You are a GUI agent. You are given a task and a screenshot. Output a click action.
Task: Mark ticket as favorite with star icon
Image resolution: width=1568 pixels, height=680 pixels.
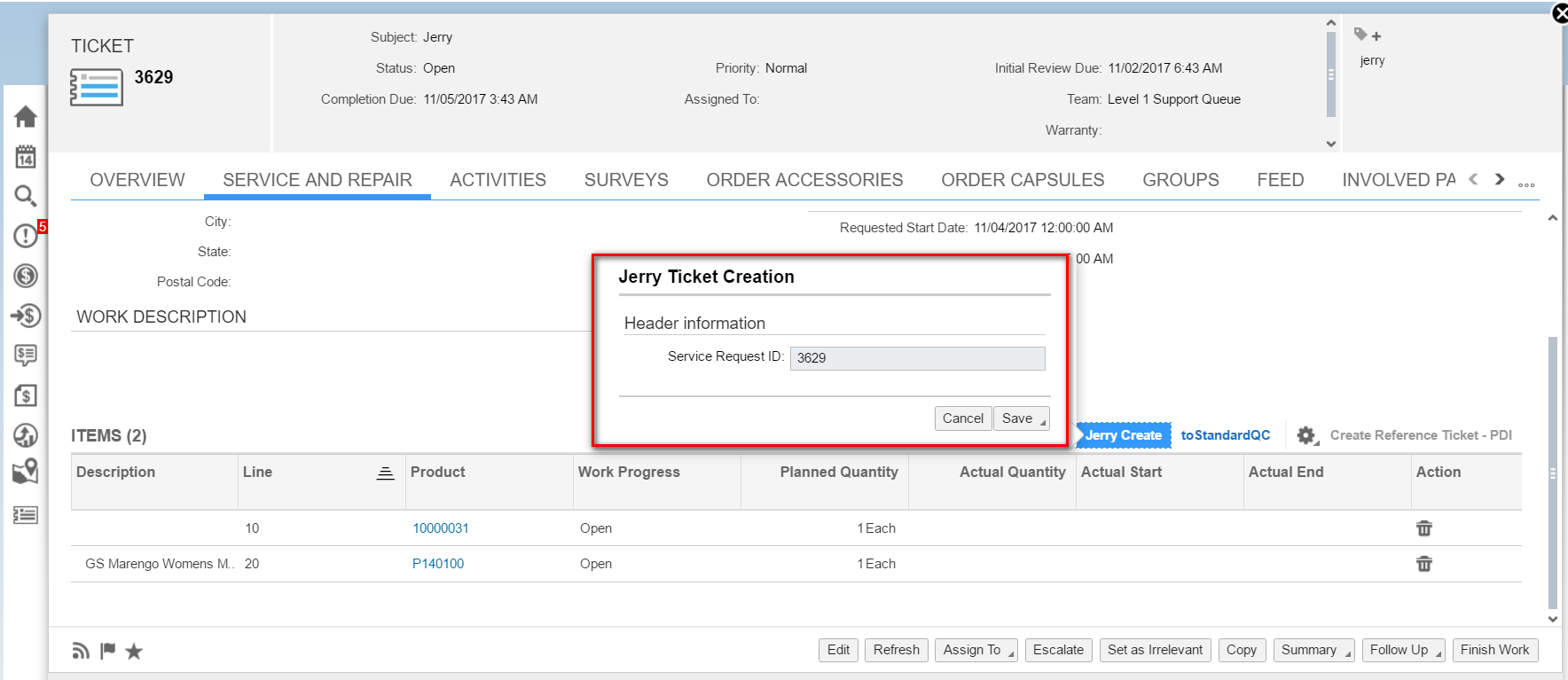click(134, 652)
